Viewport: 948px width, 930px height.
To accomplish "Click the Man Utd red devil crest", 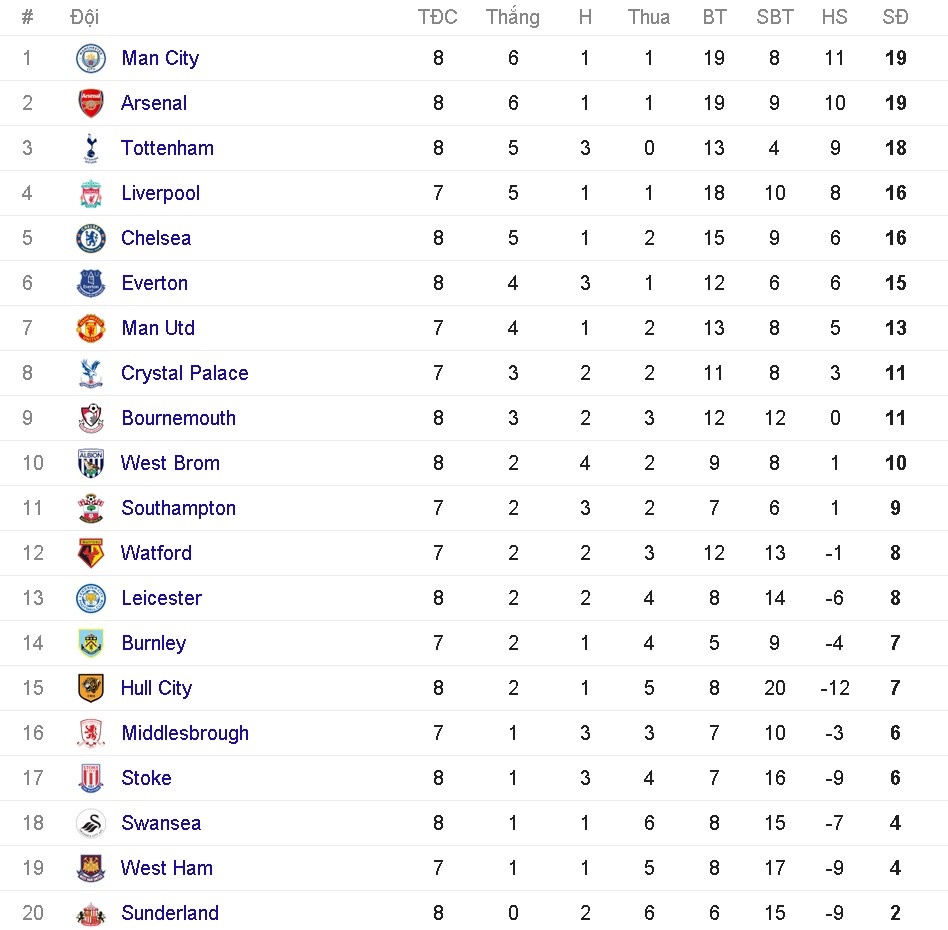I will (90, 328).
